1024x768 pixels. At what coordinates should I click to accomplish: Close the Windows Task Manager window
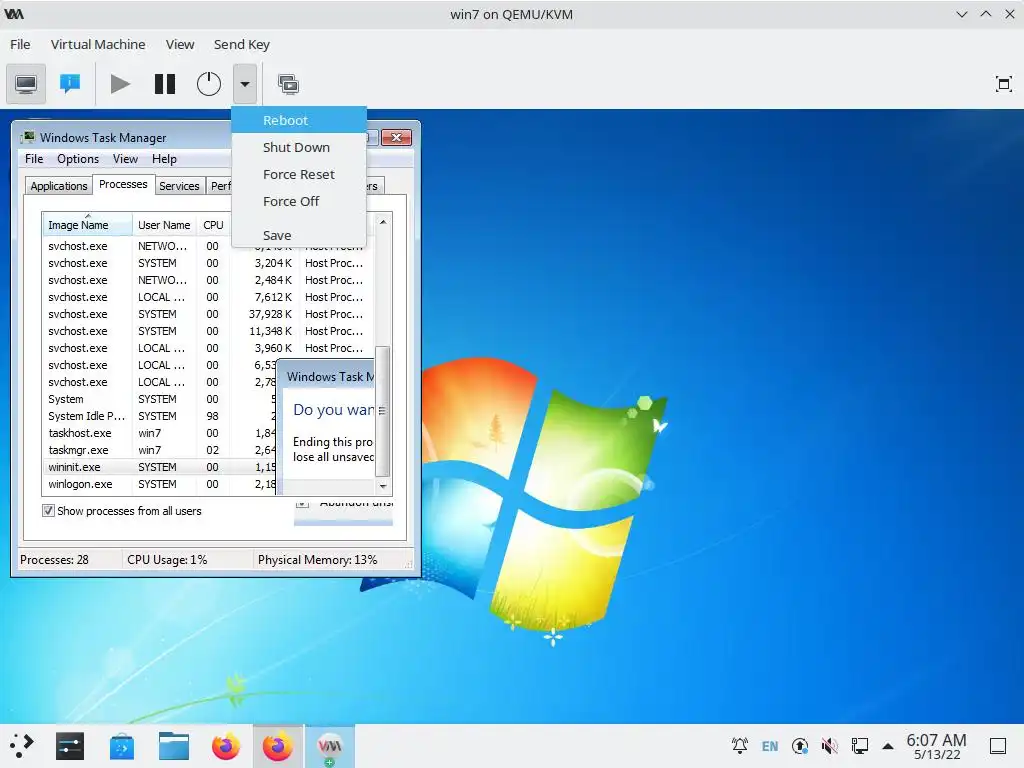coord(396,137)
